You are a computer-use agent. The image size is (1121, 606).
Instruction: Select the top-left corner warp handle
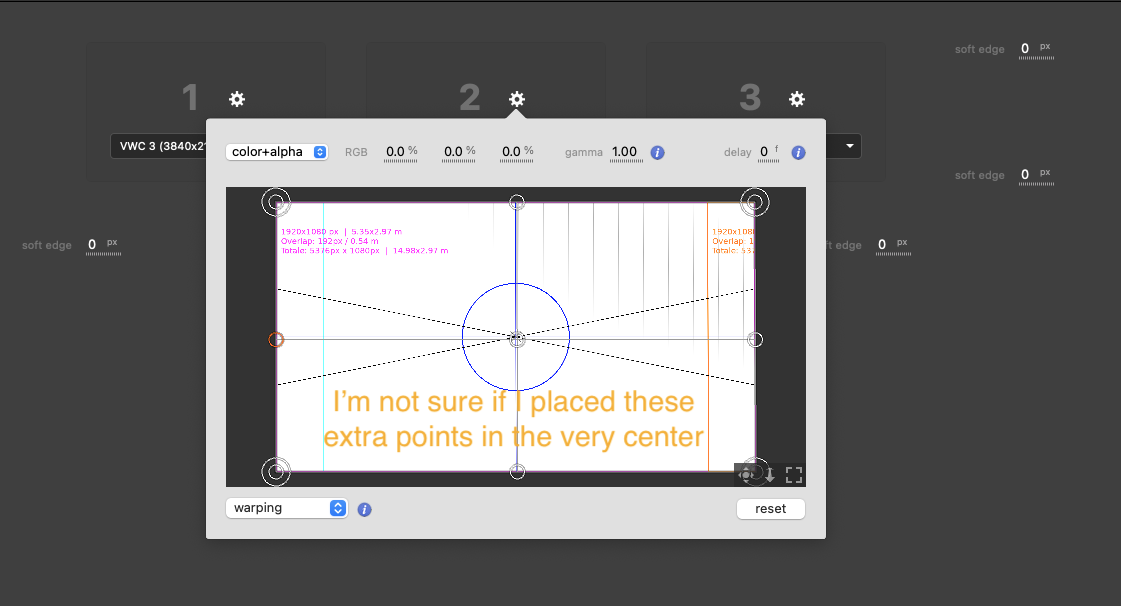click(x=277, y=203)
